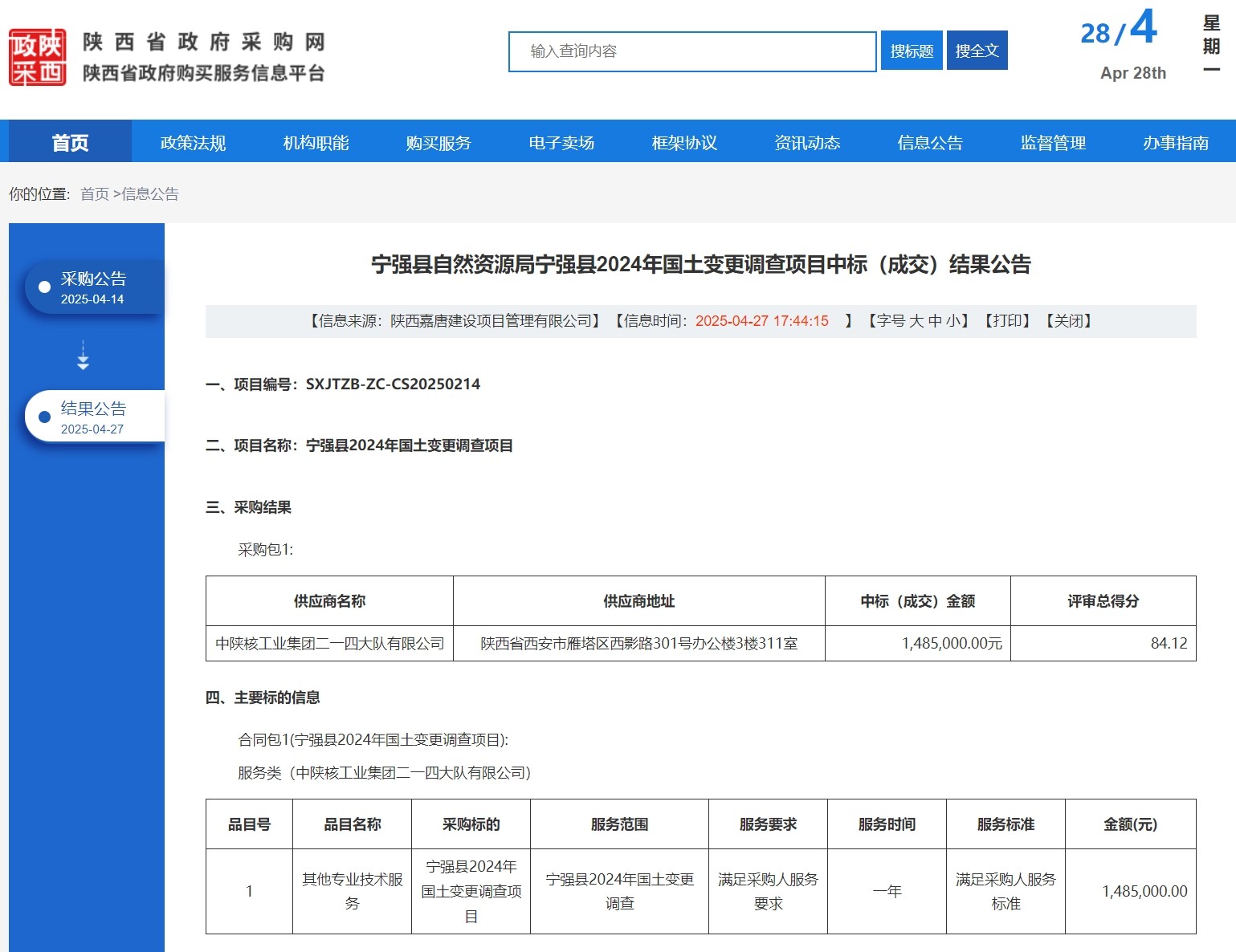Open the 办事指南 navigation item

pos(1176,143)
